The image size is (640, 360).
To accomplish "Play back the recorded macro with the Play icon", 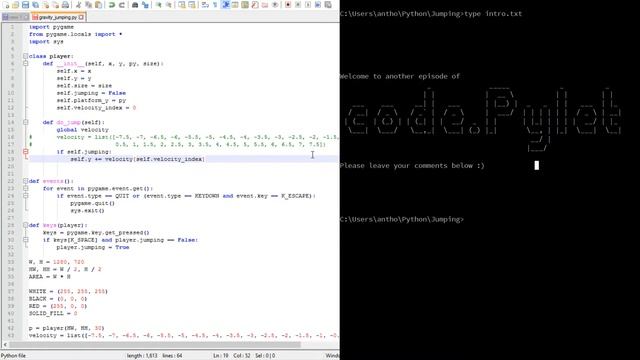I will [x=309, y=5].
